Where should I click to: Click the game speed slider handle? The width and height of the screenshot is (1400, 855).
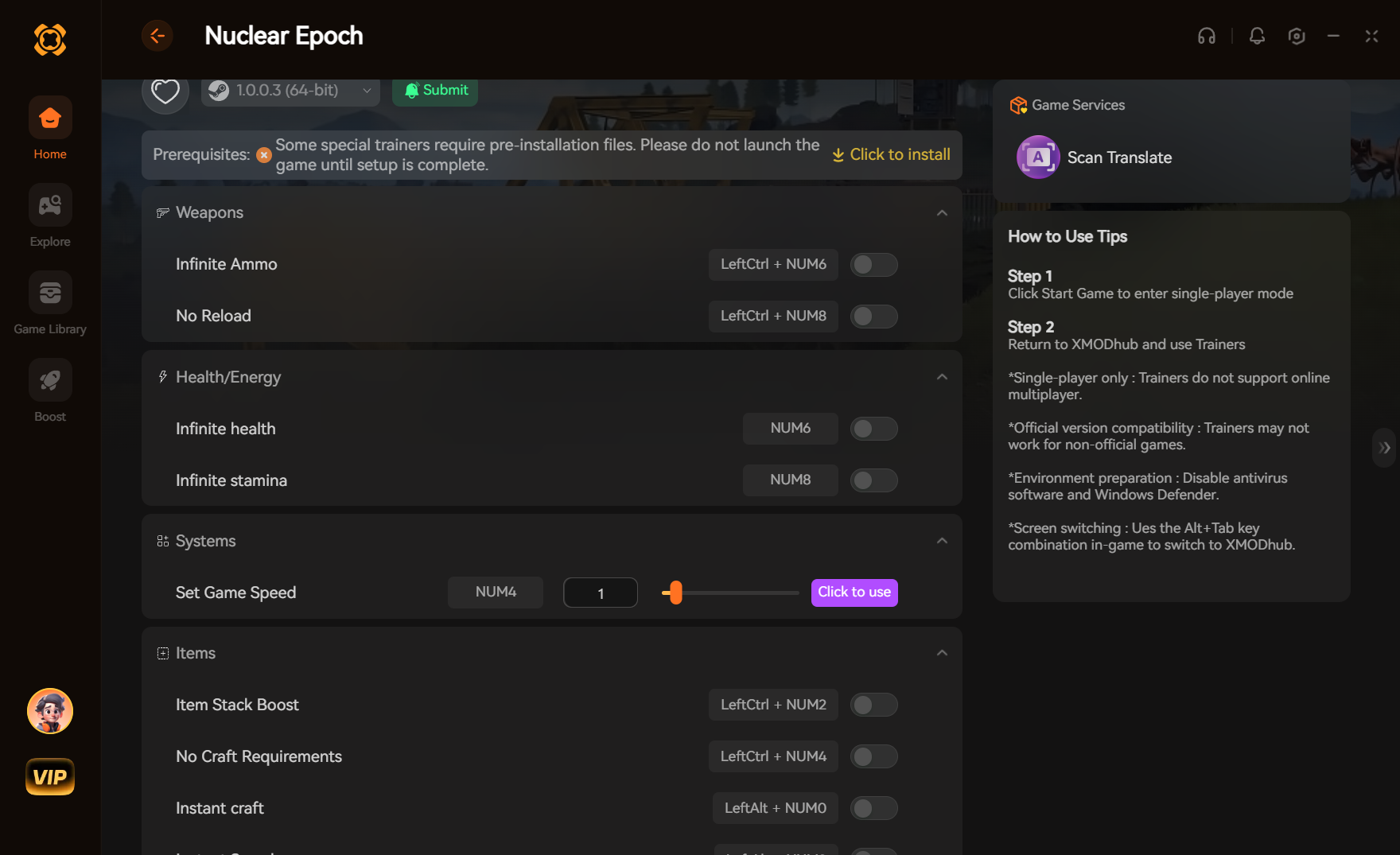tap(675, 593)
